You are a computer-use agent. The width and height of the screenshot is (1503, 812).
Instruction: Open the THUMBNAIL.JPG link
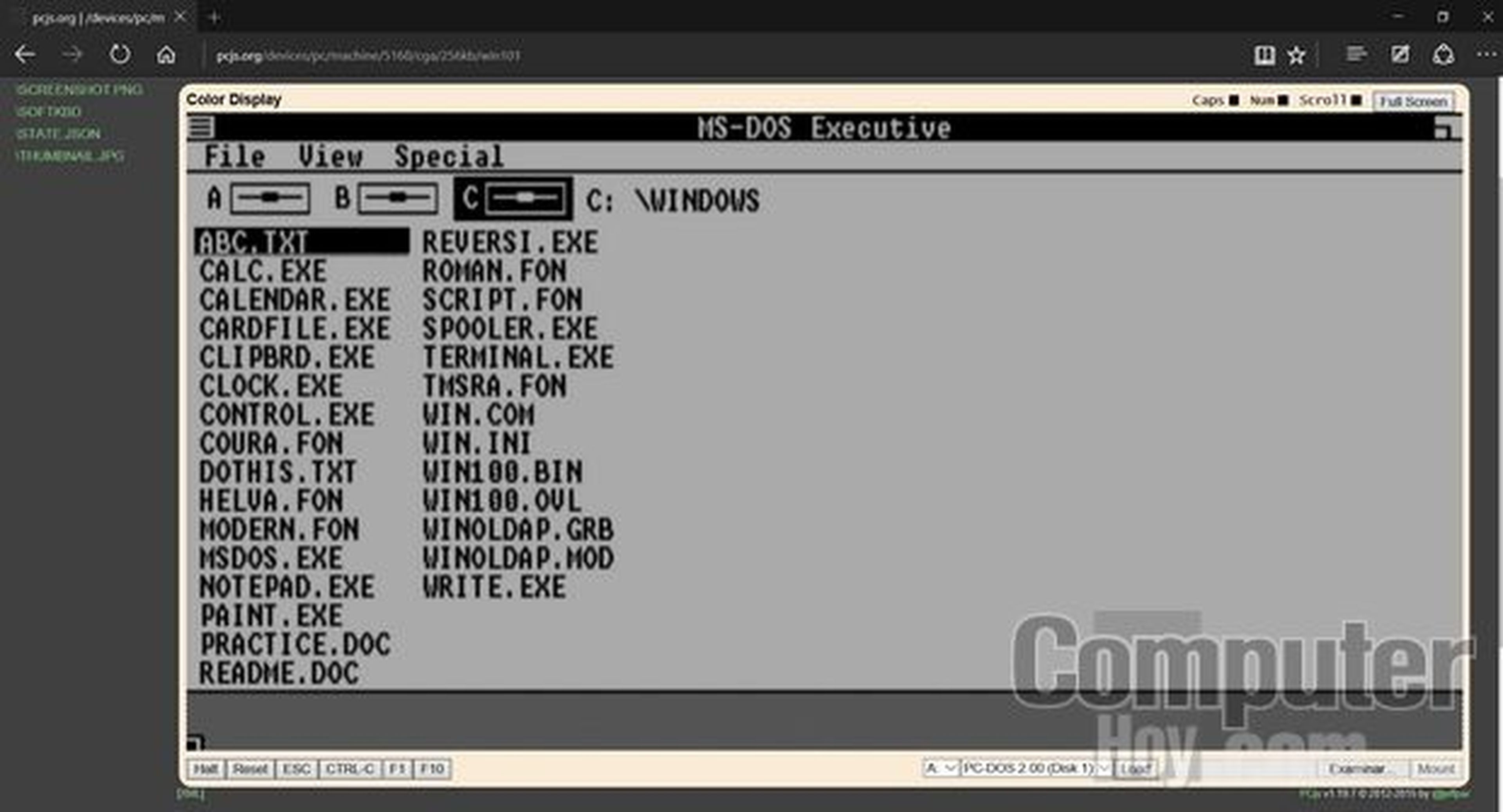coord(69,156)
